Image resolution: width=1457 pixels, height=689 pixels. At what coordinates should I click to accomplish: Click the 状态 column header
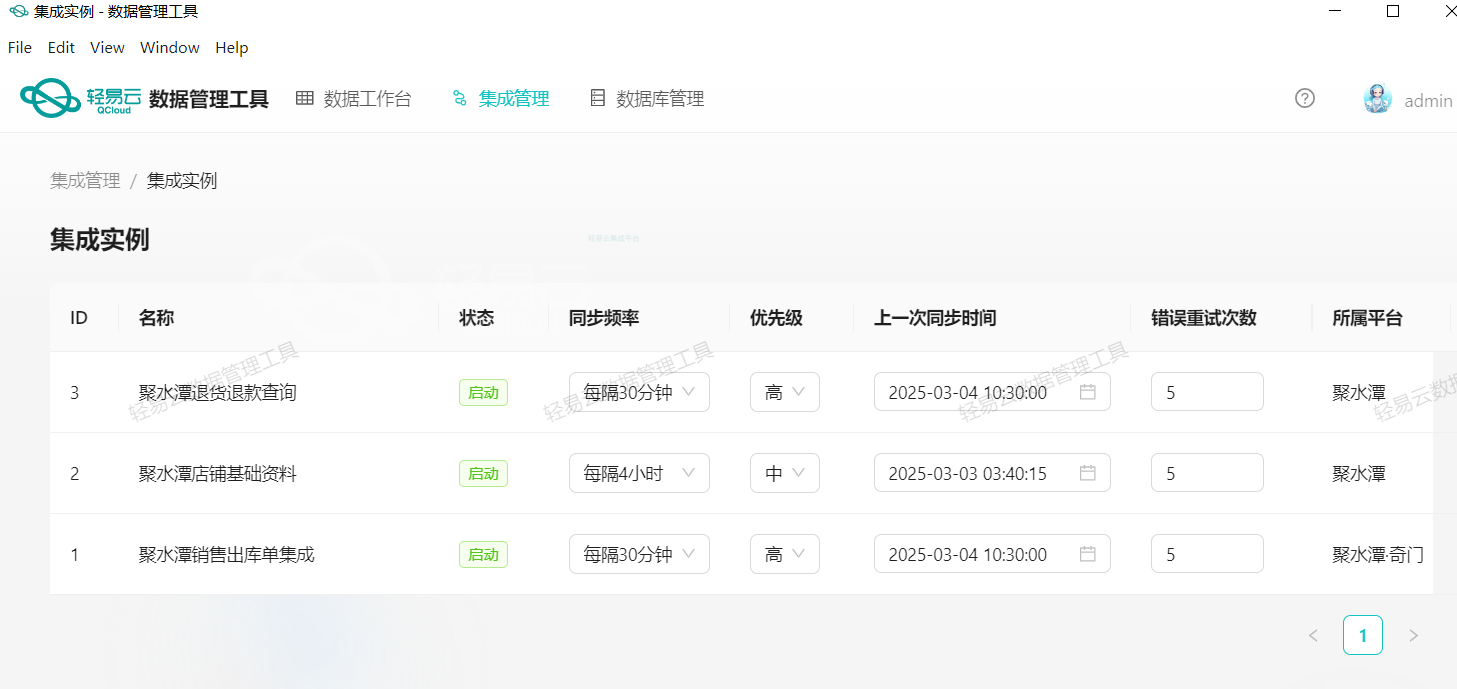pyautogui.click(x=476, y=318)
